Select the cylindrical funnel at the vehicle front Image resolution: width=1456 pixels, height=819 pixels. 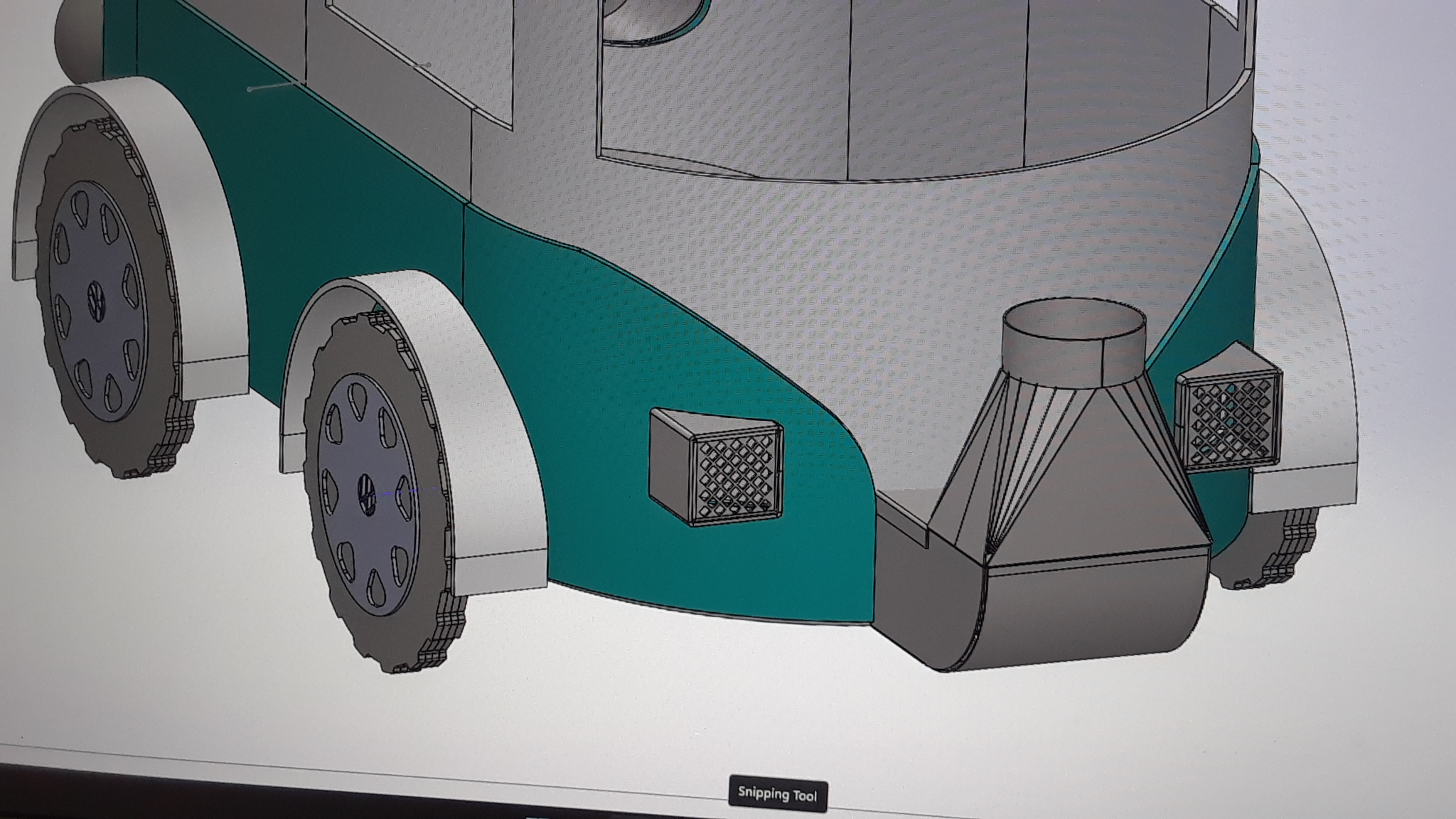[1074, 341]
